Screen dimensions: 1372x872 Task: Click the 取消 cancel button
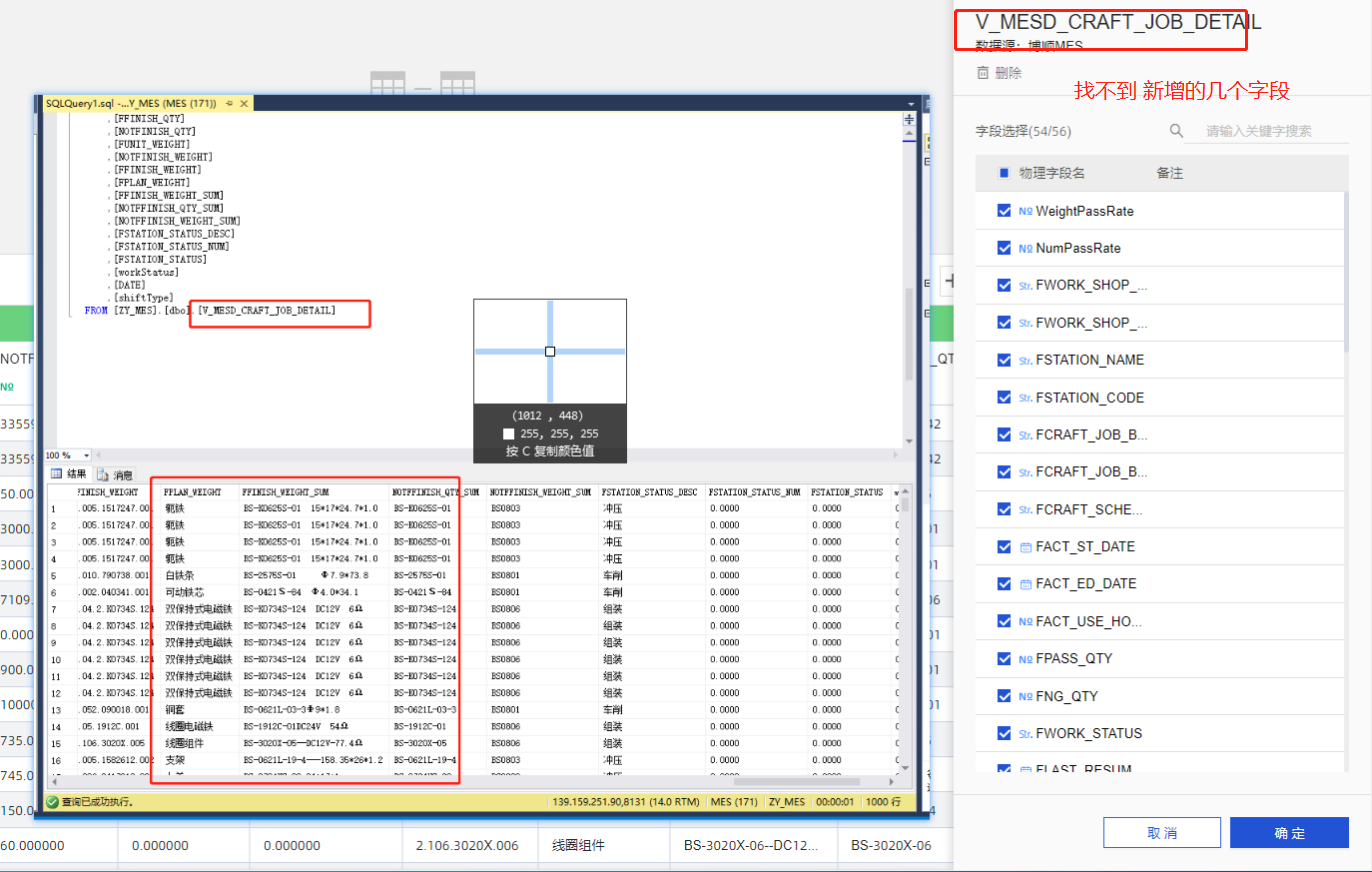1162,833
